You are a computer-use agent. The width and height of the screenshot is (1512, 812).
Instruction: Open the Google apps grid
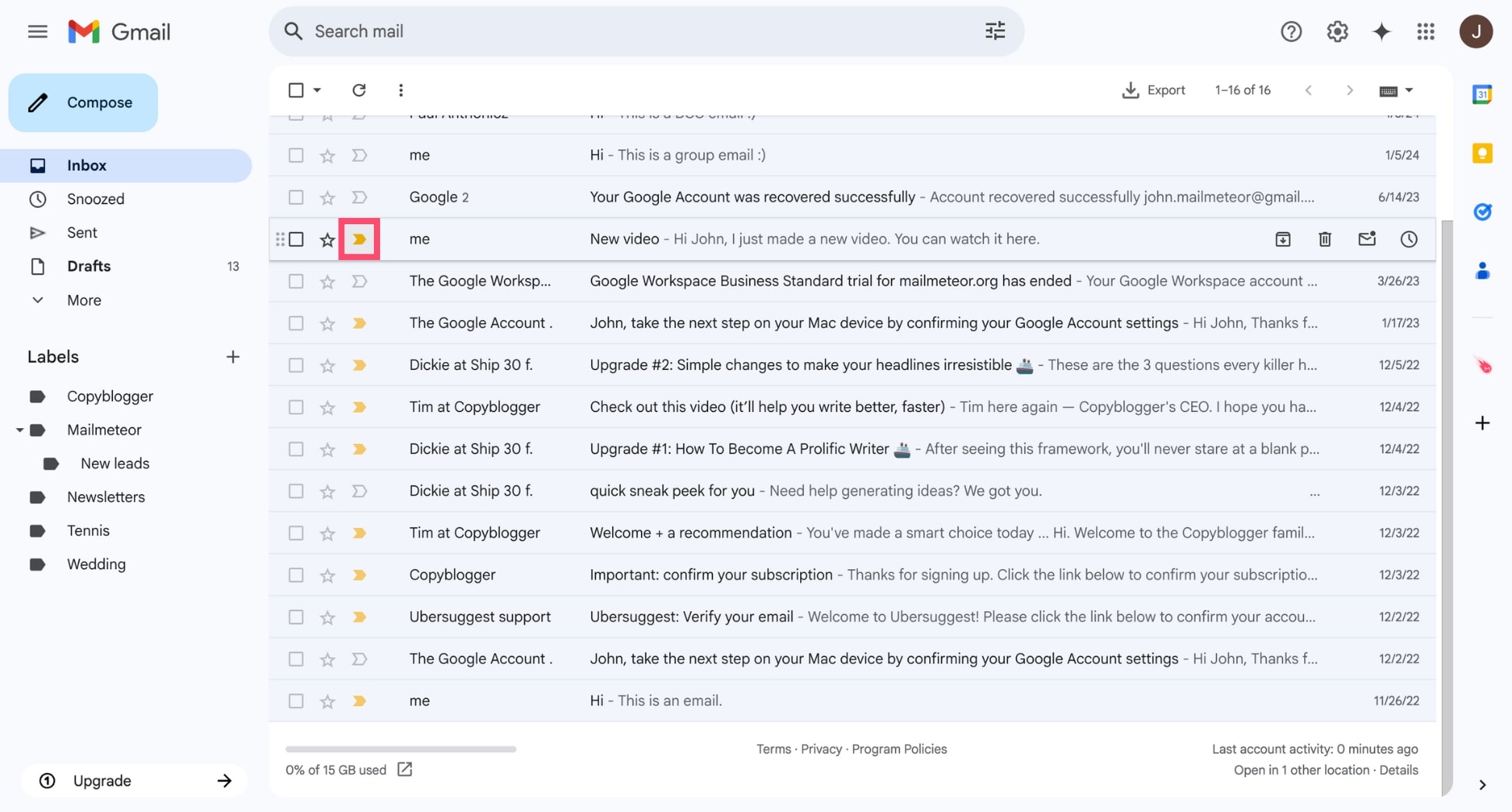tap(1426, 31)
